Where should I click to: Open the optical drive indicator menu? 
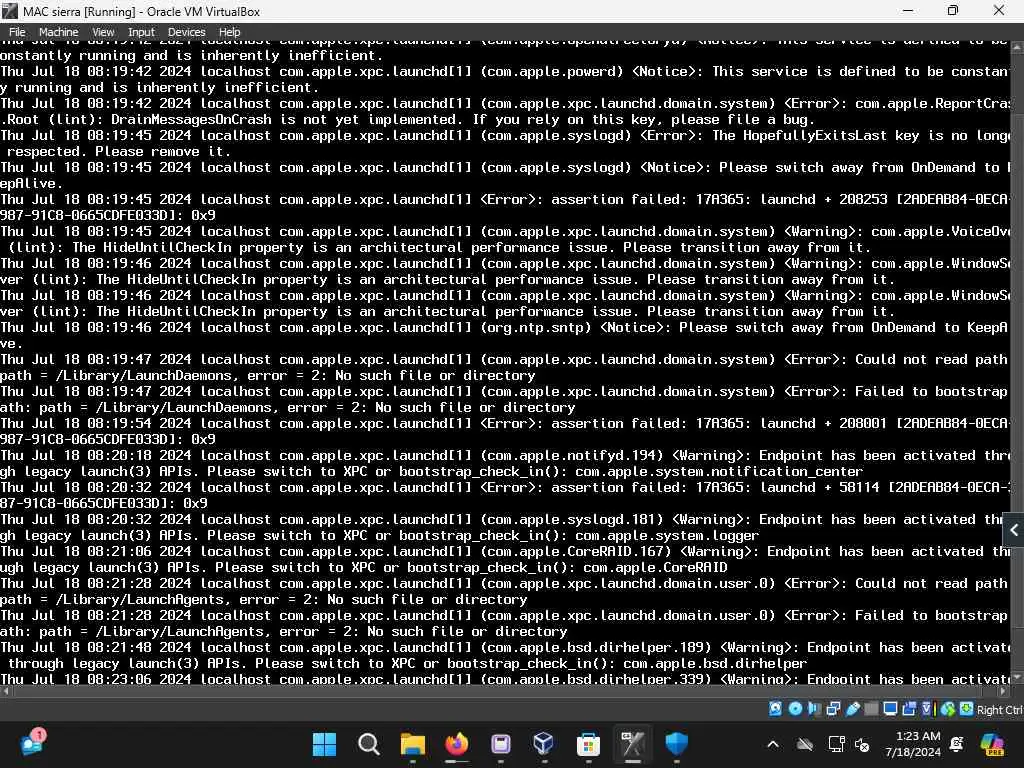[795, 709]
